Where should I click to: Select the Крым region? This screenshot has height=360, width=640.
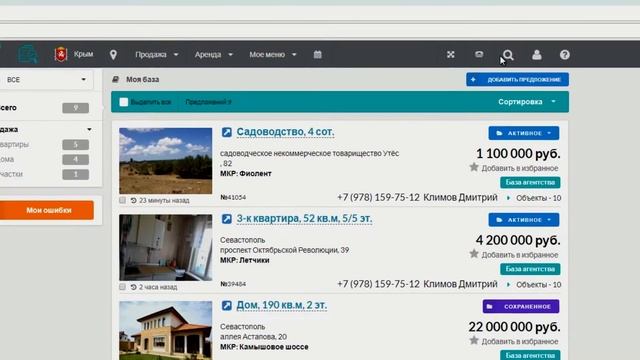point(83,54)
